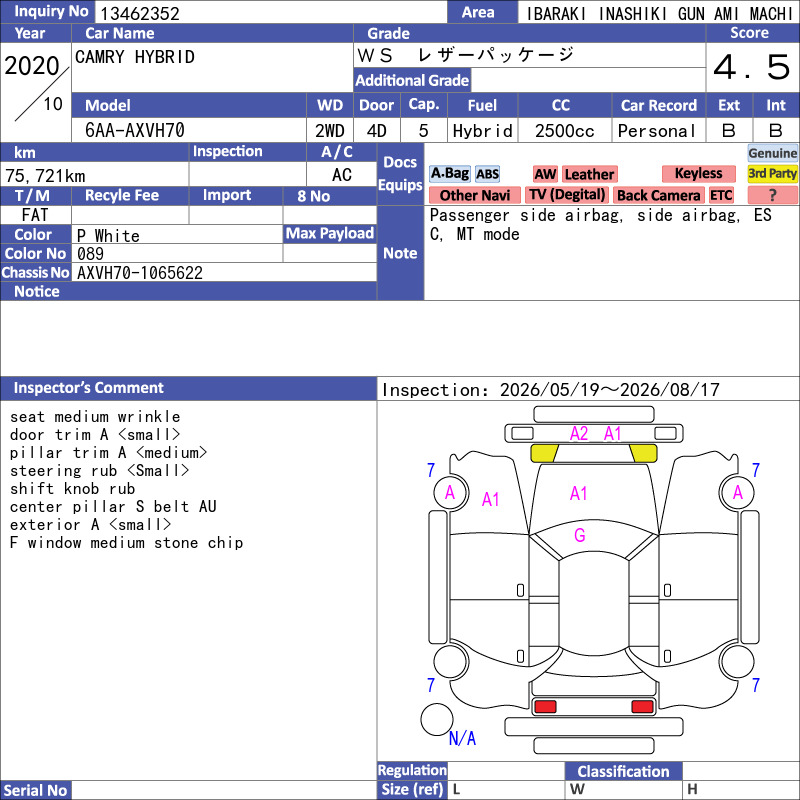Select the Keyless equipment badge
The width and height of the screenshot is (800, 800).
(698, 173)
